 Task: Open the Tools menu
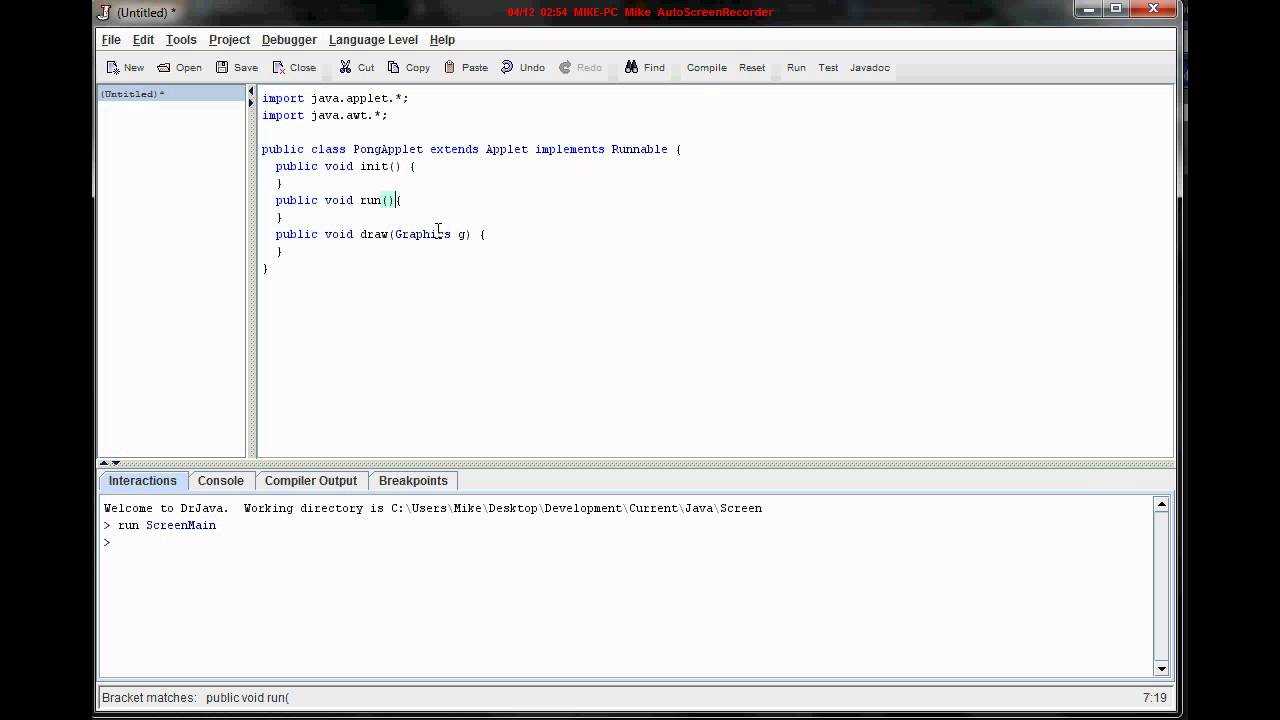tap(181, 40)
